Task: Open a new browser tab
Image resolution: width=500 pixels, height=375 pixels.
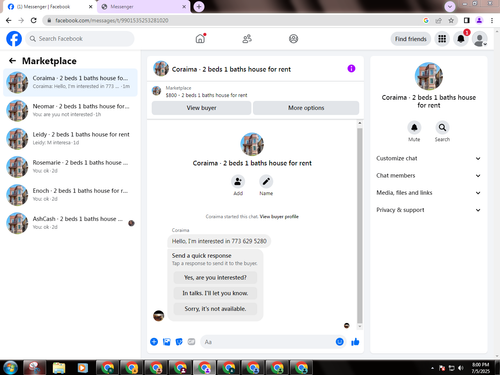Action: coord(199,6)
